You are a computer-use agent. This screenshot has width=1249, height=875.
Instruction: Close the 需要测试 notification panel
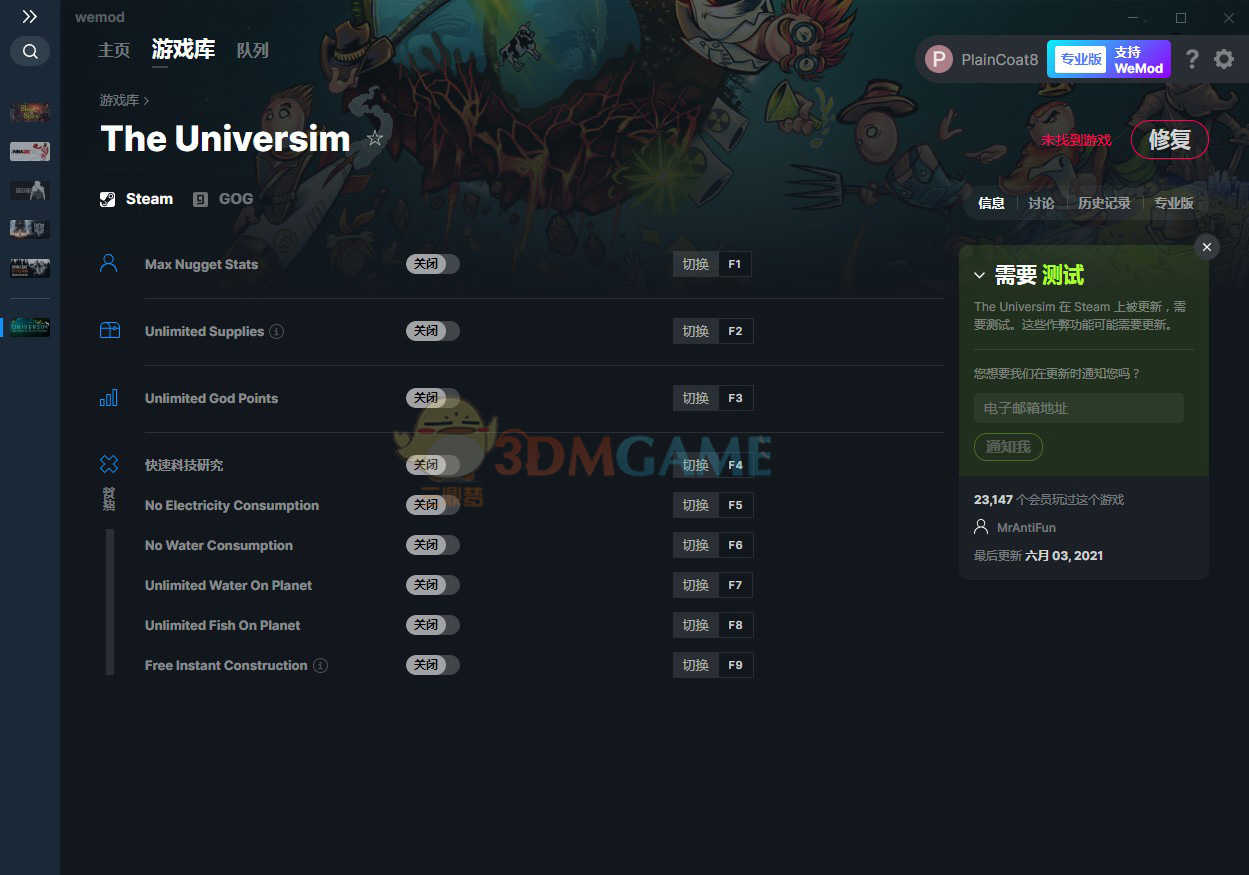(1207, 247)
